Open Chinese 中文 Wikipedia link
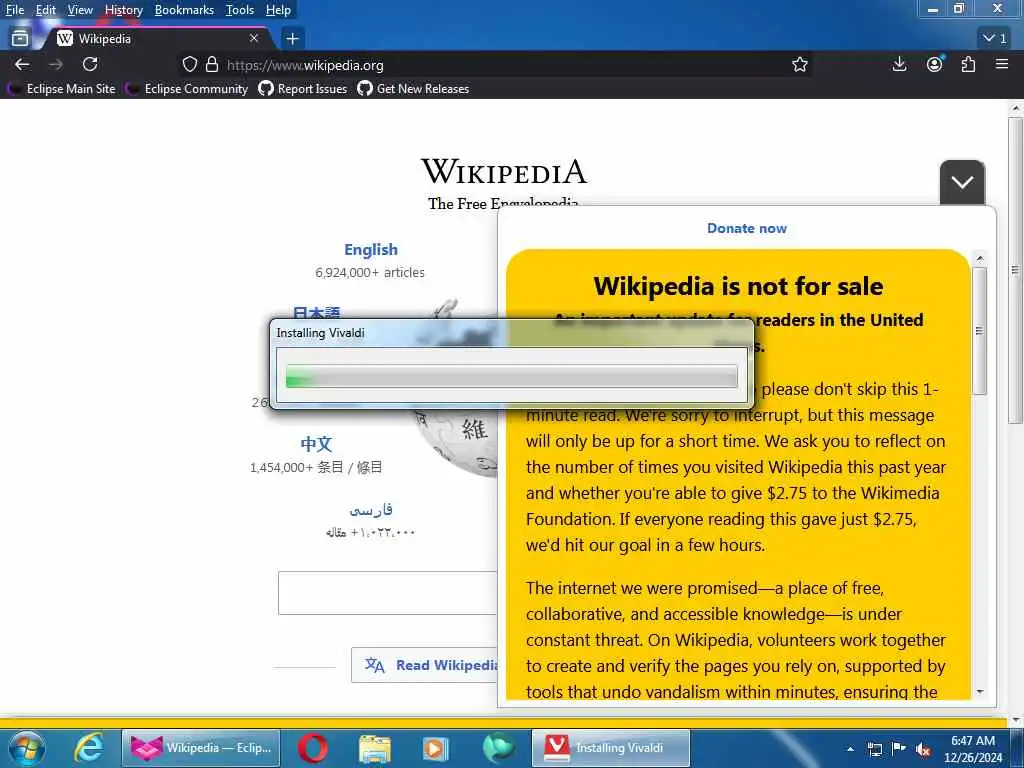 316,444
